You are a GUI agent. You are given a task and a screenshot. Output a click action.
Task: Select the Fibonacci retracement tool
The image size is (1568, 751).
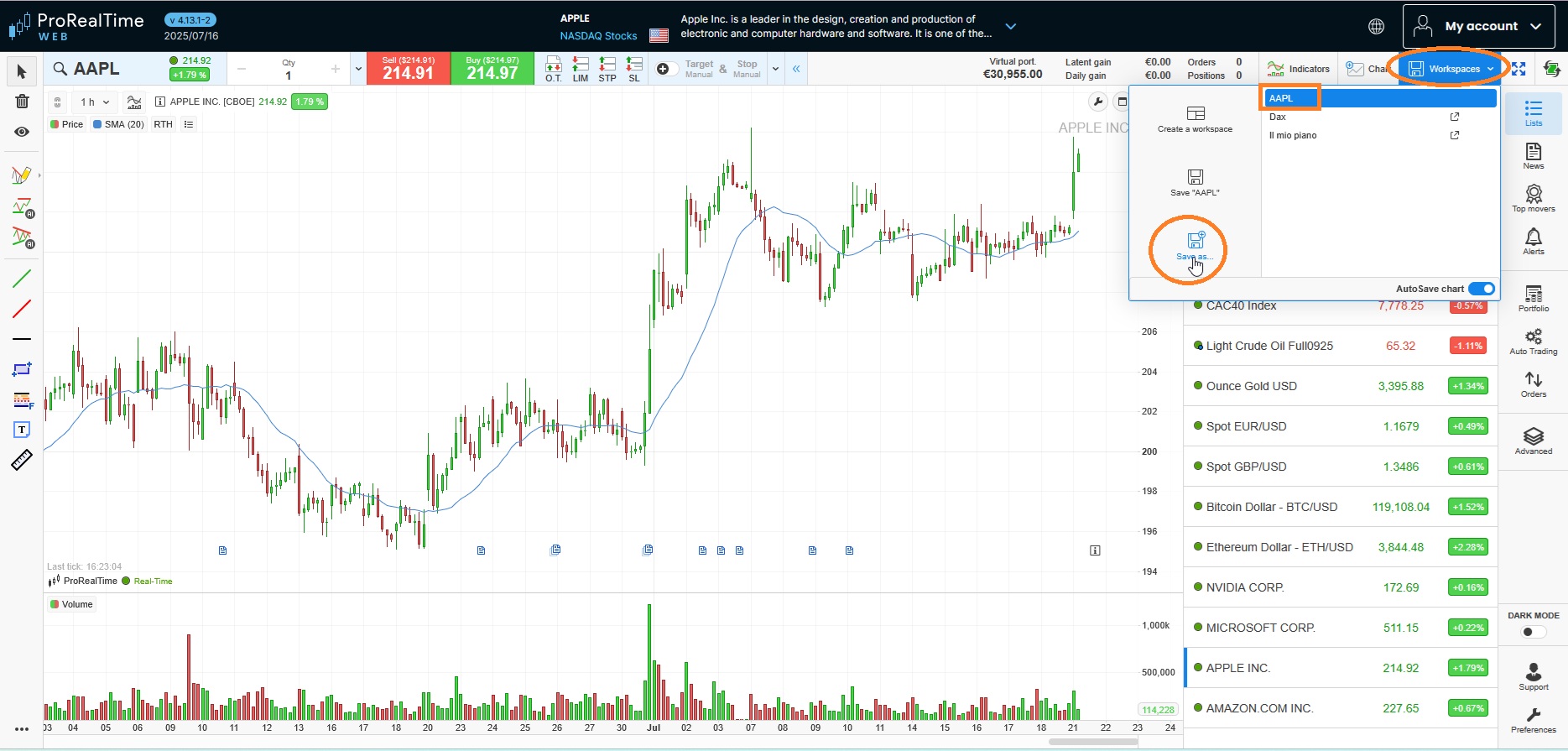(x=22, y=400)
